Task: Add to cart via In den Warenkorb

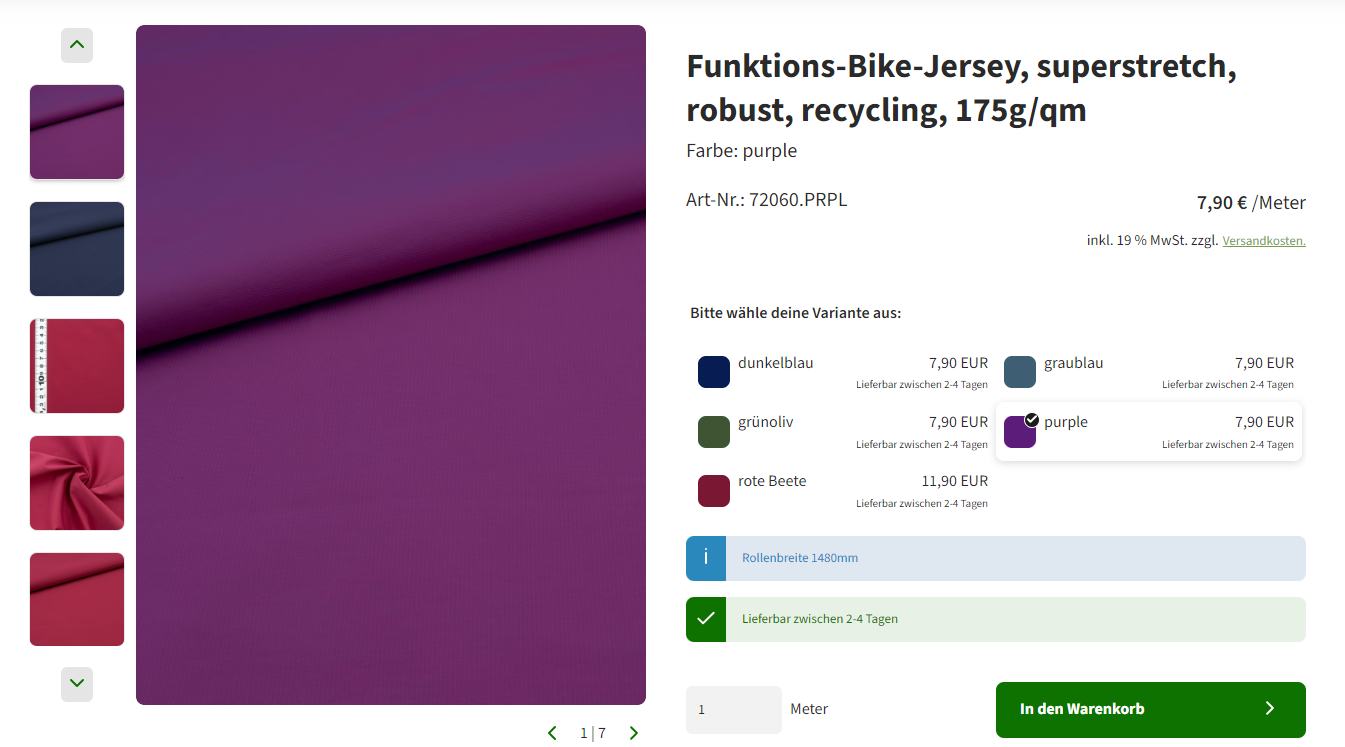Action: click(1151, 710)
